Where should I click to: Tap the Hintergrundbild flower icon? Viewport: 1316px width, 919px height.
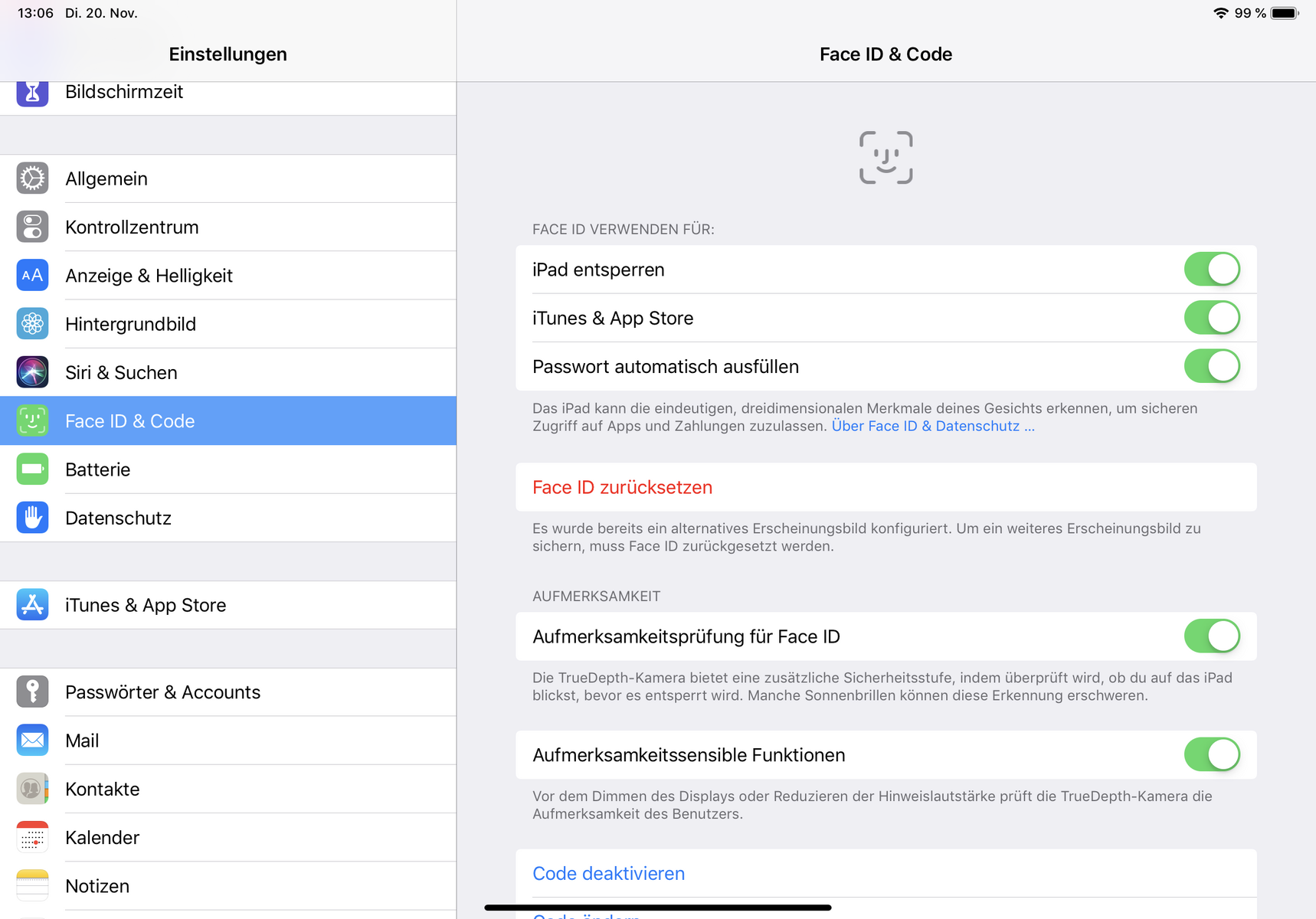coord(32,324)
